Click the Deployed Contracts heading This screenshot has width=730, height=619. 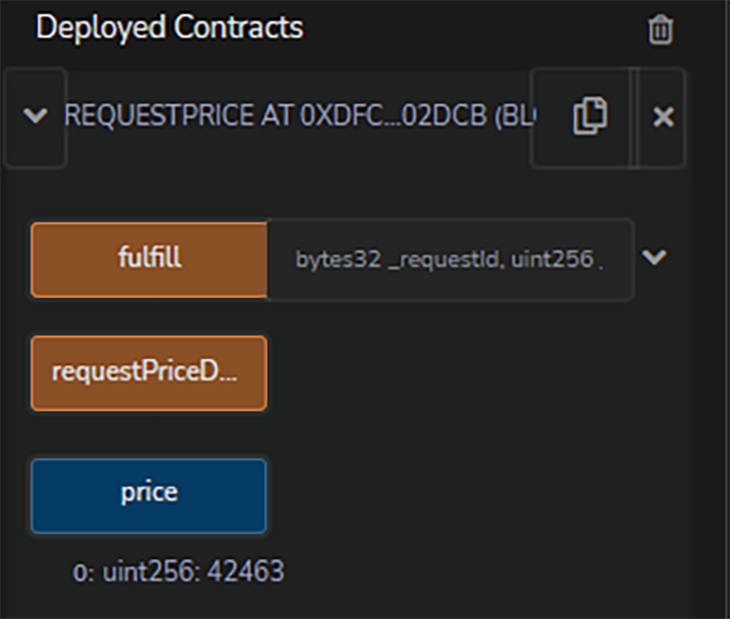[x=169, y=27]
